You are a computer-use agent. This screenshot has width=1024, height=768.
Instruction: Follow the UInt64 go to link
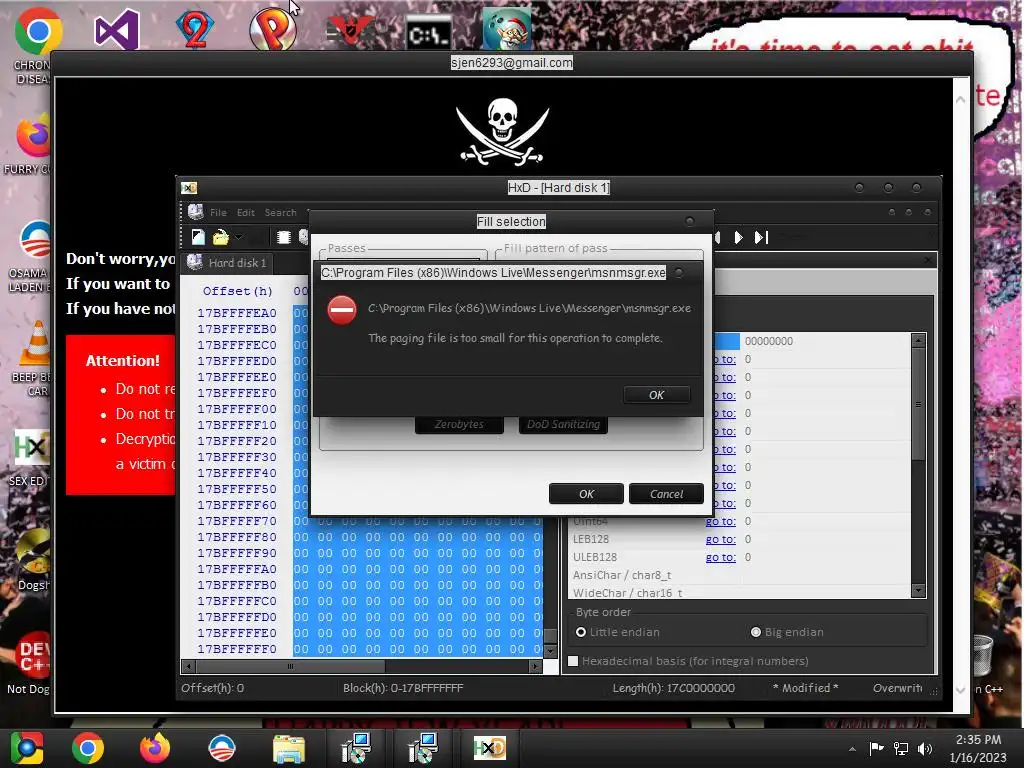point(720,521)
